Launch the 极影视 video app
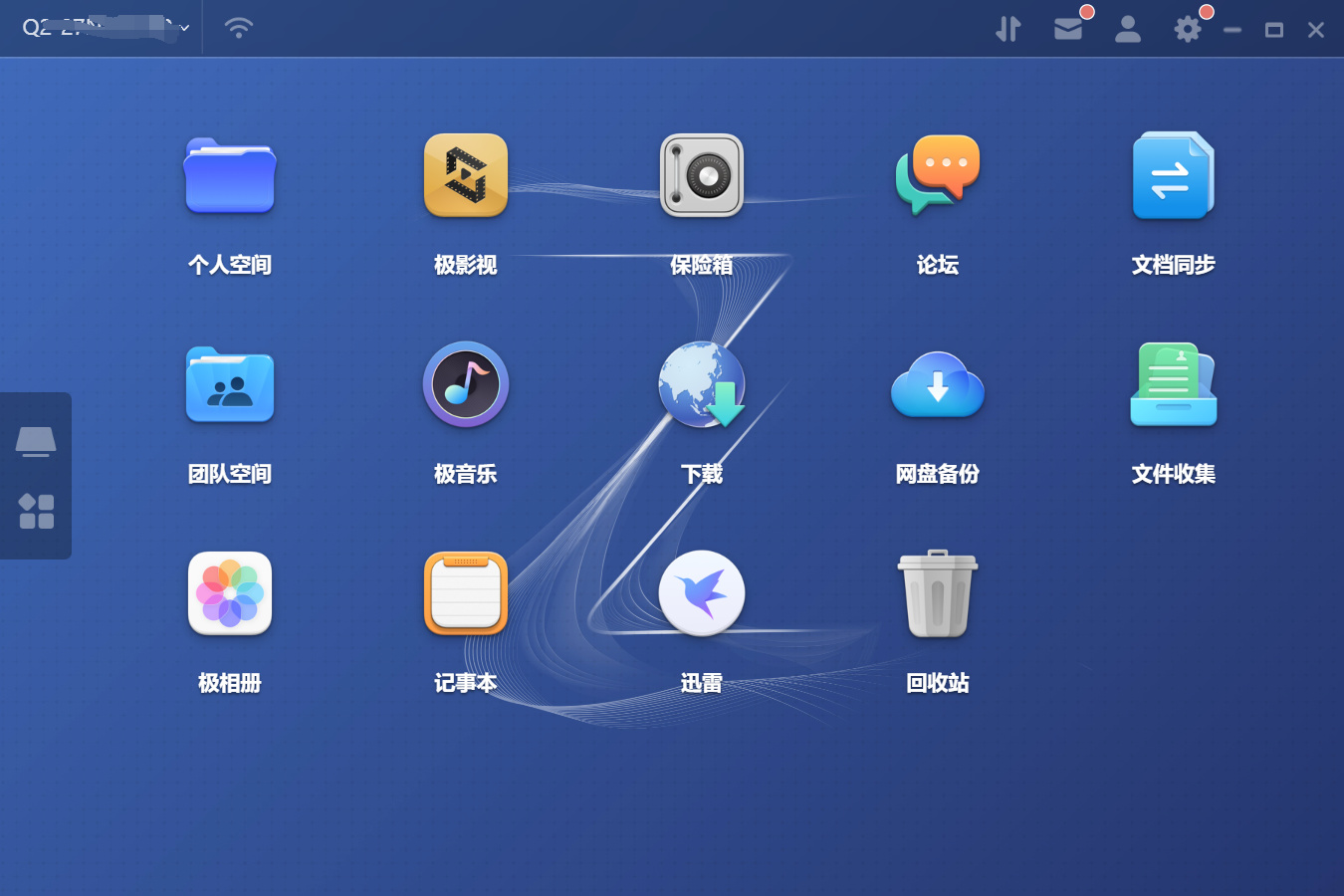The width and height of the screenshot is (1344, 896). click(466, 176)
